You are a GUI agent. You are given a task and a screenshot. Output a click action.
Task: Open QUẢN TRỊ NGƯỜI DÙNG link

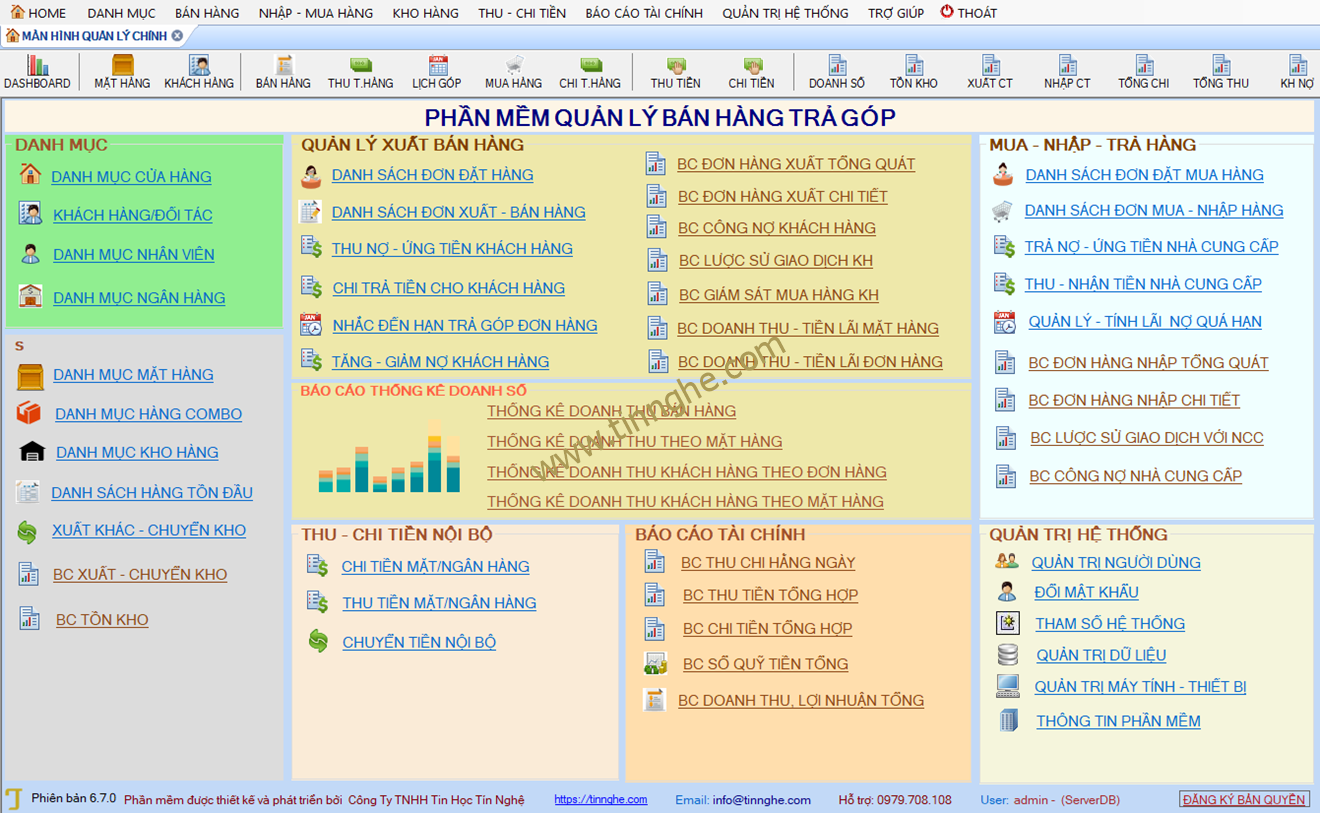pos(1116,563)
